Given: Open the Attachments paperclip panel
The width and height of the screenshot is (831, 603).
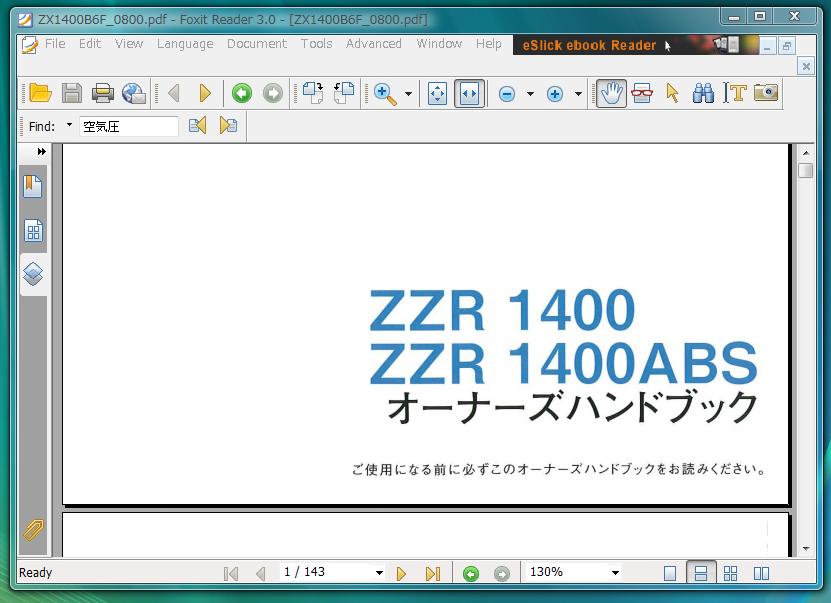Looking at the screenshot, I should pyautogui.click(x=33, y=529).
